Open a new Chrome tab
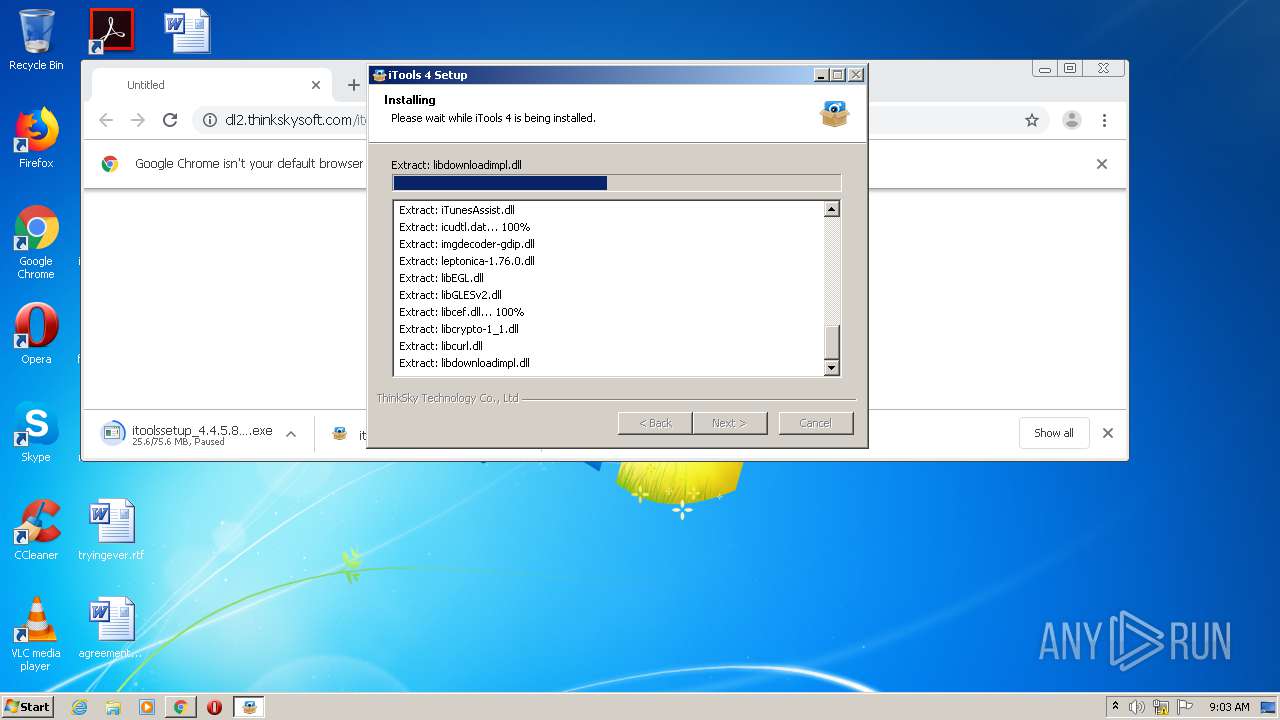The width and height of the screenshot is (1280, 720). click(353, 85)
